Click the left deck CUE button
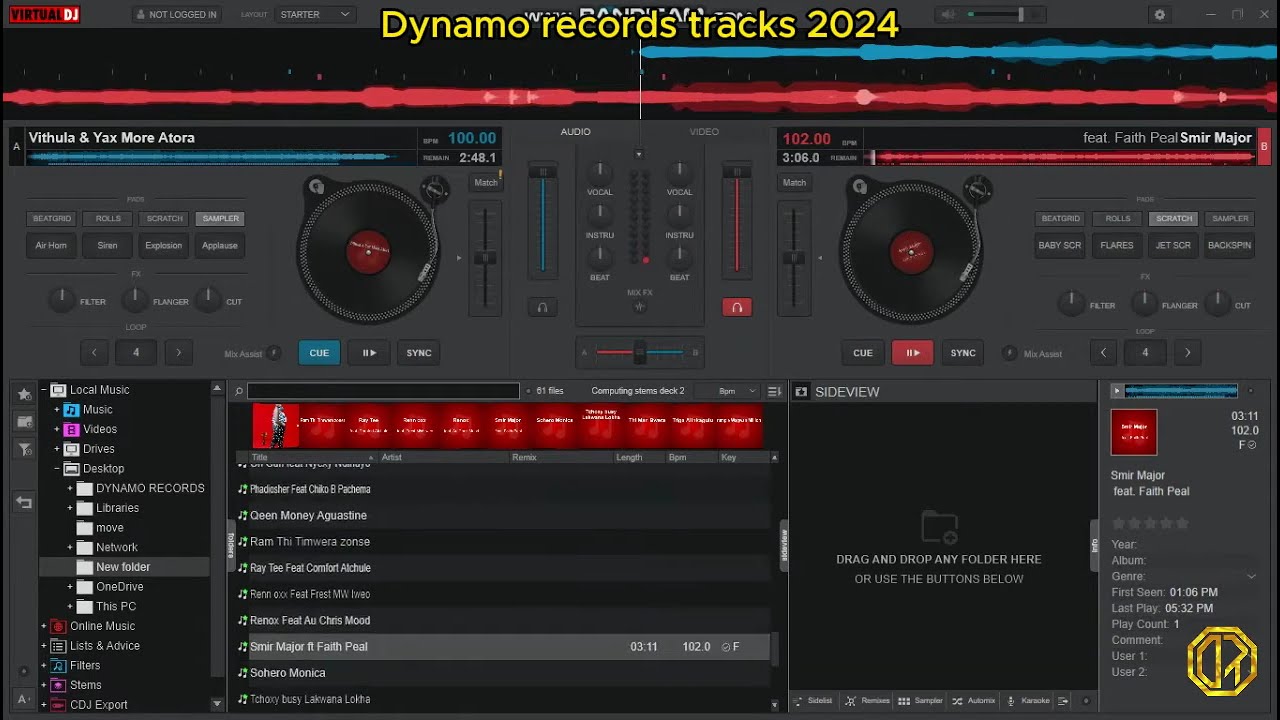This screenshot has height=720, width=1280. [319, 353]
